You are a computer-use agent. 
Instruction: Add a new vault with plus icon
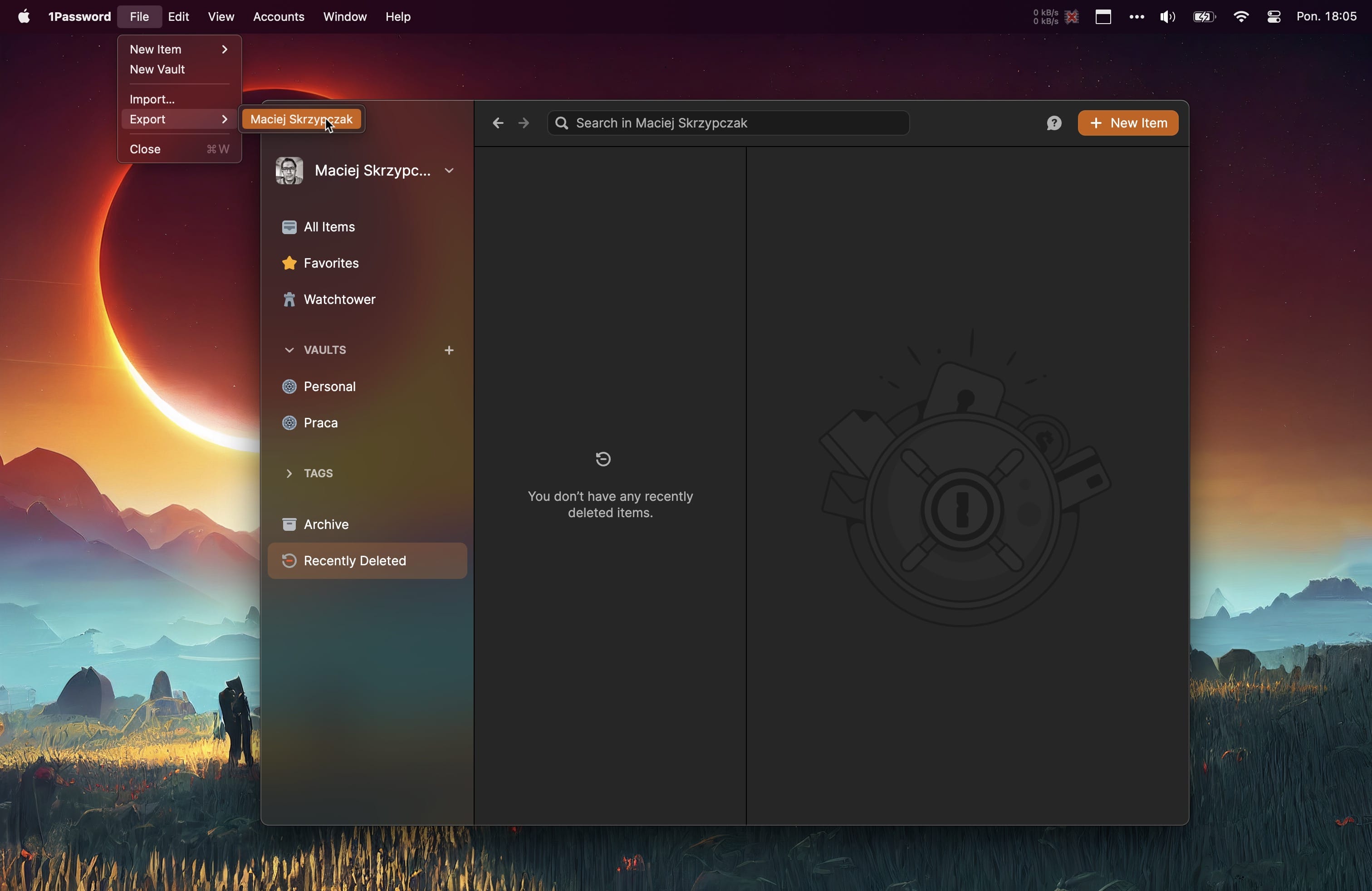(449, 350)
